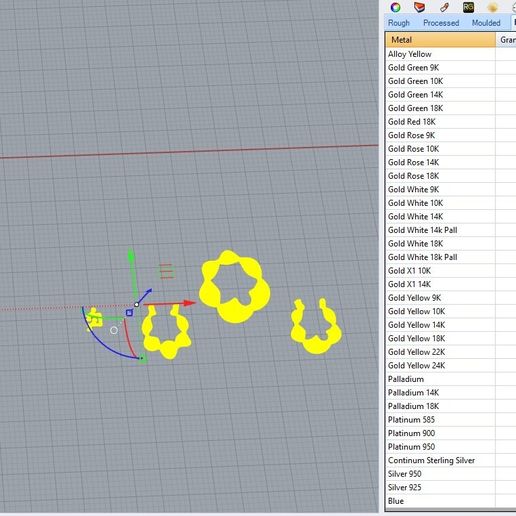Select the red X-axis gumball arrow
Screen dimensions: 516x516
click(189, 303)
